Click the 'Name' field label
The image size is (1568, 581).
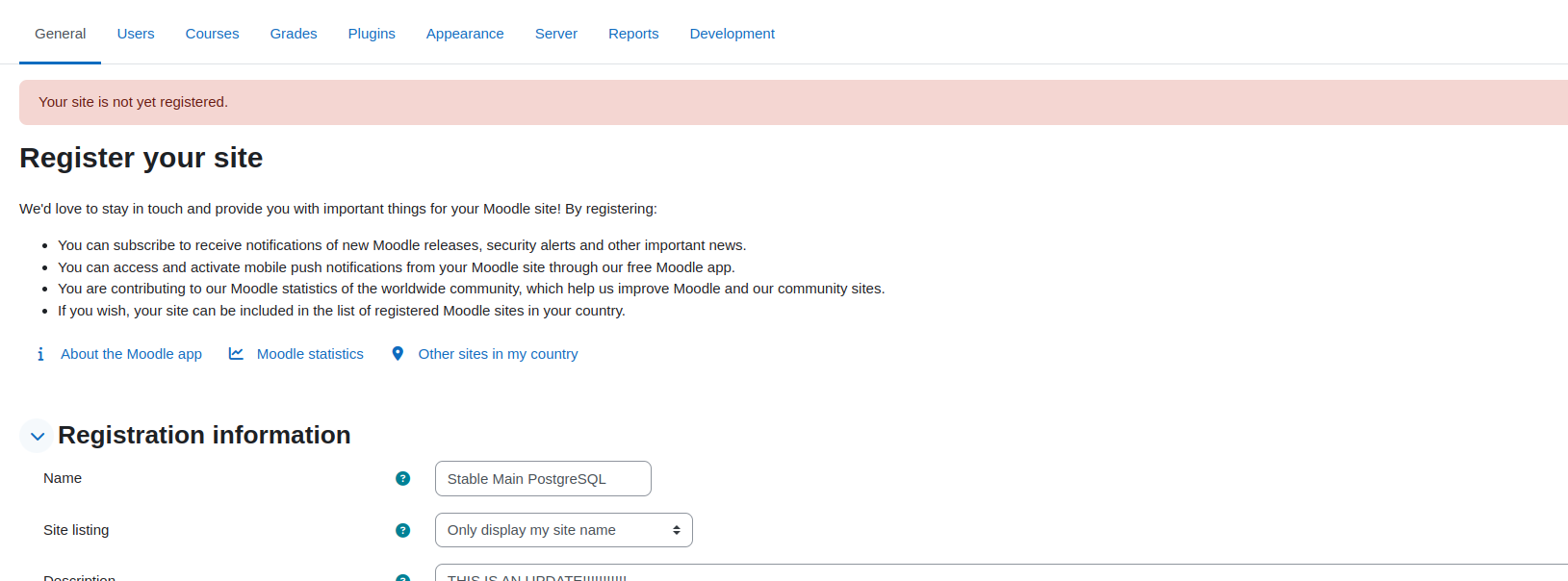point(63,478)
